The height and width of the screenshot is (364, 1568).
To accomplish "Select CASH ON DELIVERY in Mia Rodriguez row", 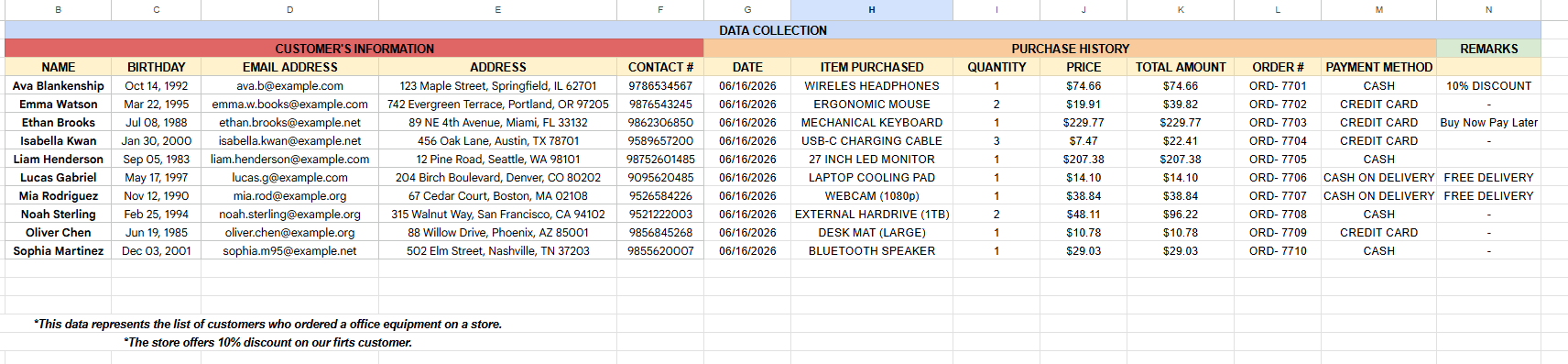I will coord(1378,195).
